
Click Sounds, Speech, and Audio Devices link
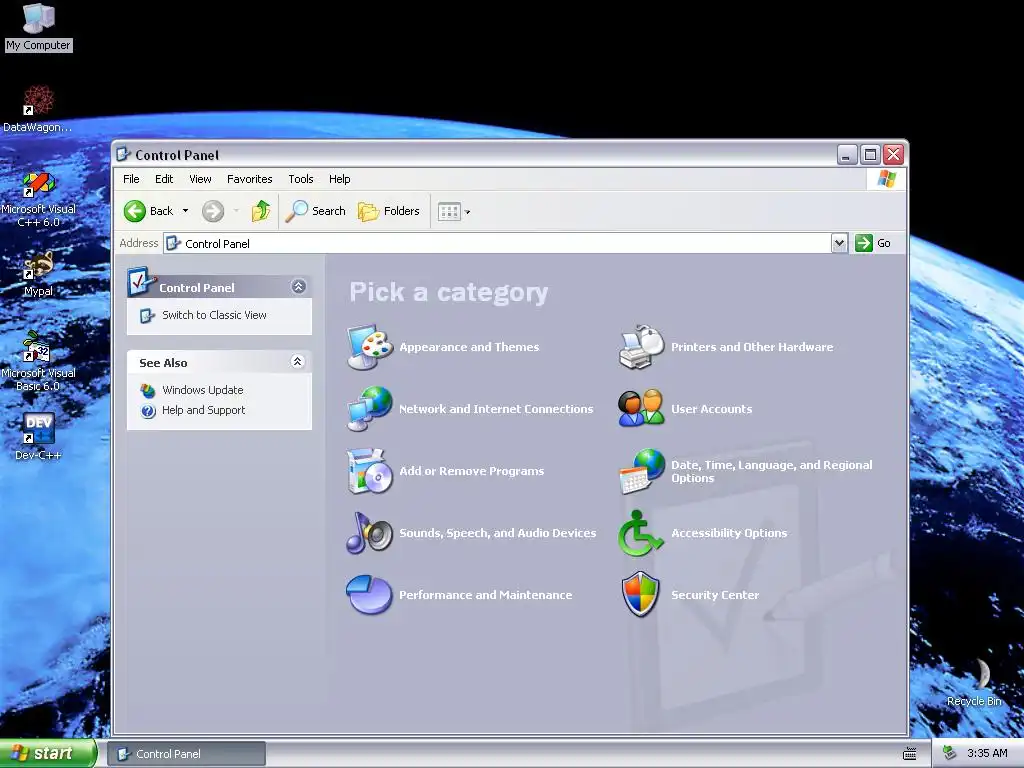(498, 533)
